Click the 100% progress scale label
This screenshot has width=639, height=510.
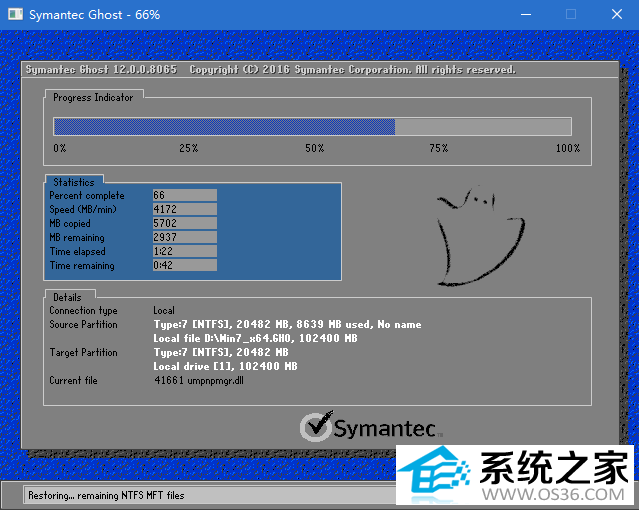tap(568, 148)
